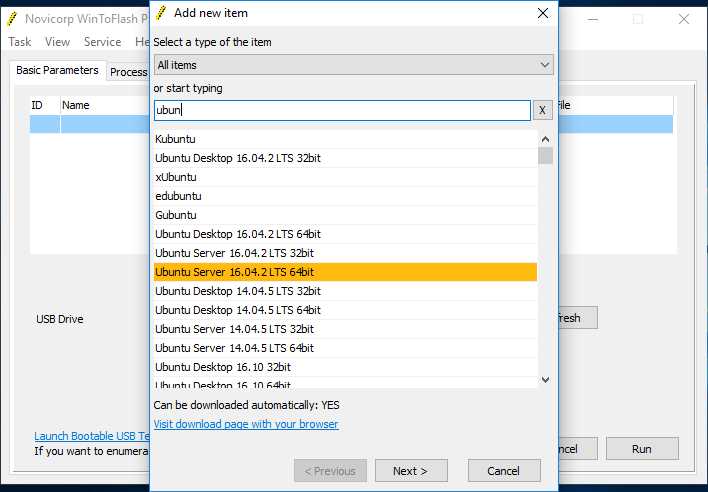Click the Next button
The width and height of the screenshot is (708, 492).
click(x=411, y=471)
